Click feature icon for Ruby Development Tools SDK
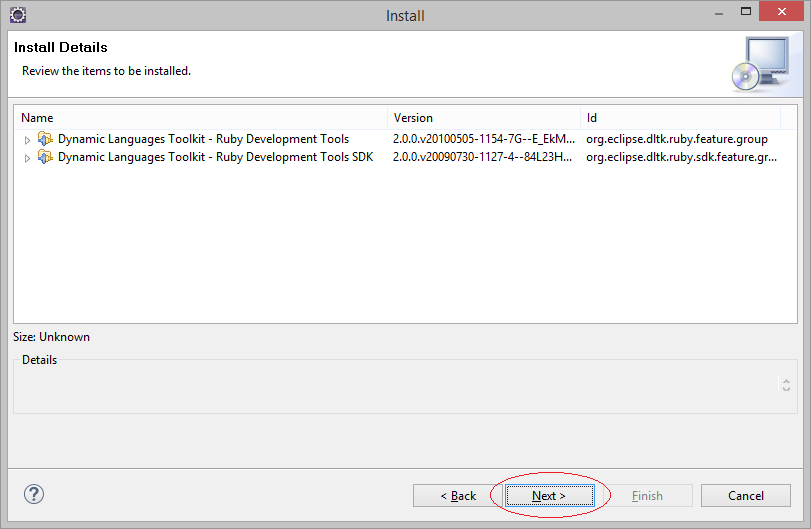 coord(45,157)
